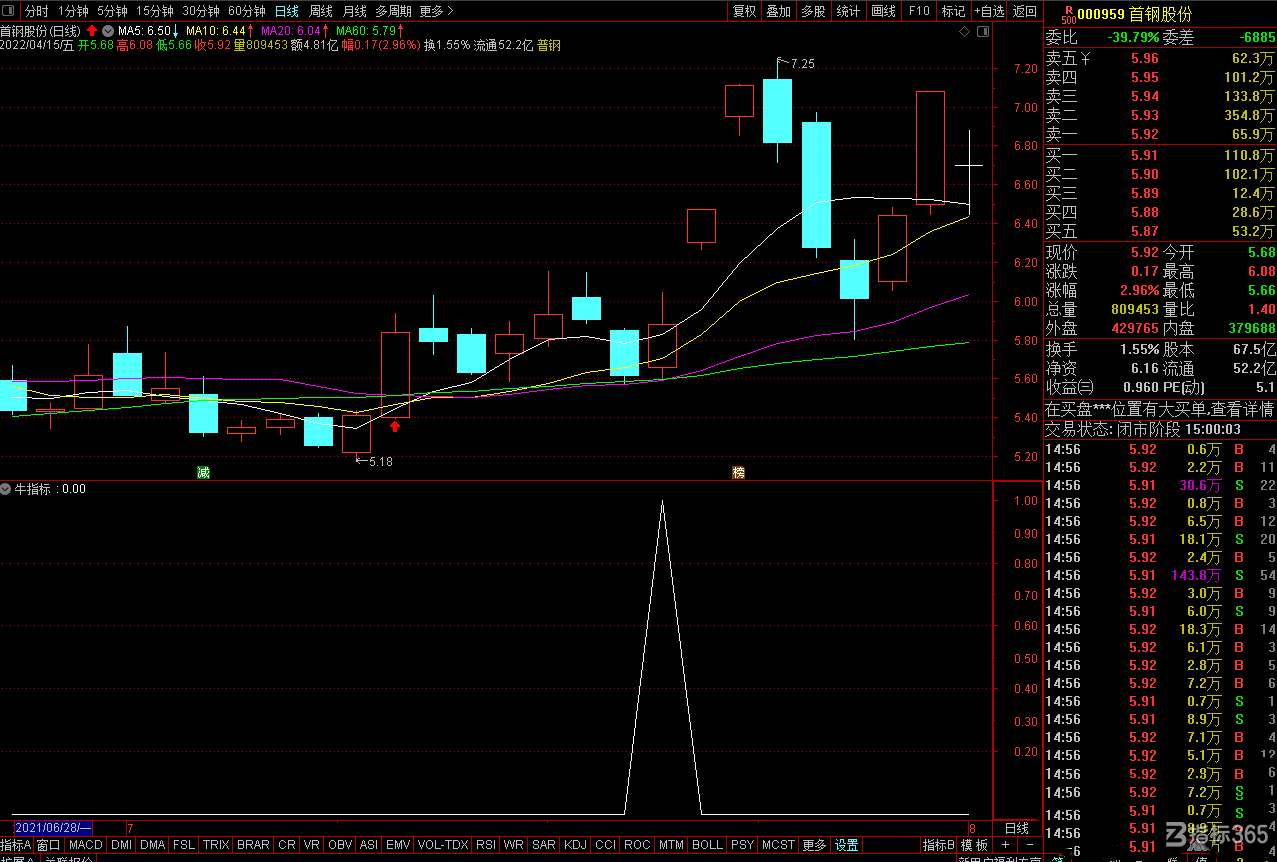1277x862 pixels.
Task: Switch indicator to VOL-TDX
Action: tap(443, 845)
